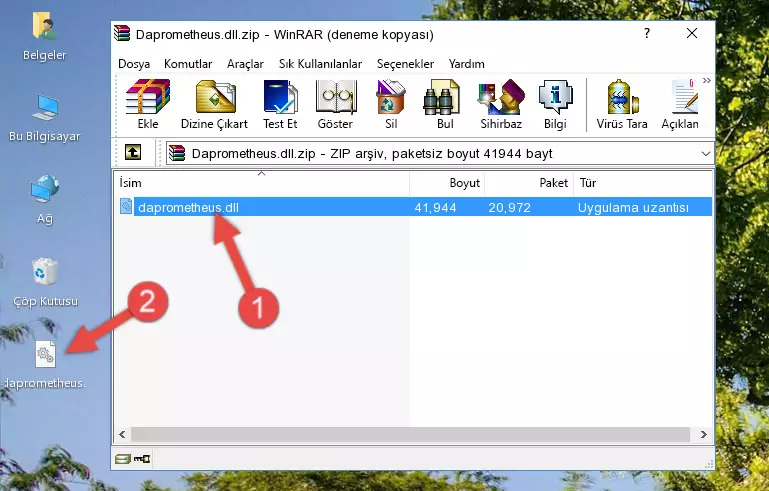
Task: Run Test Et on the archive
Action: (x=280, y=104)
